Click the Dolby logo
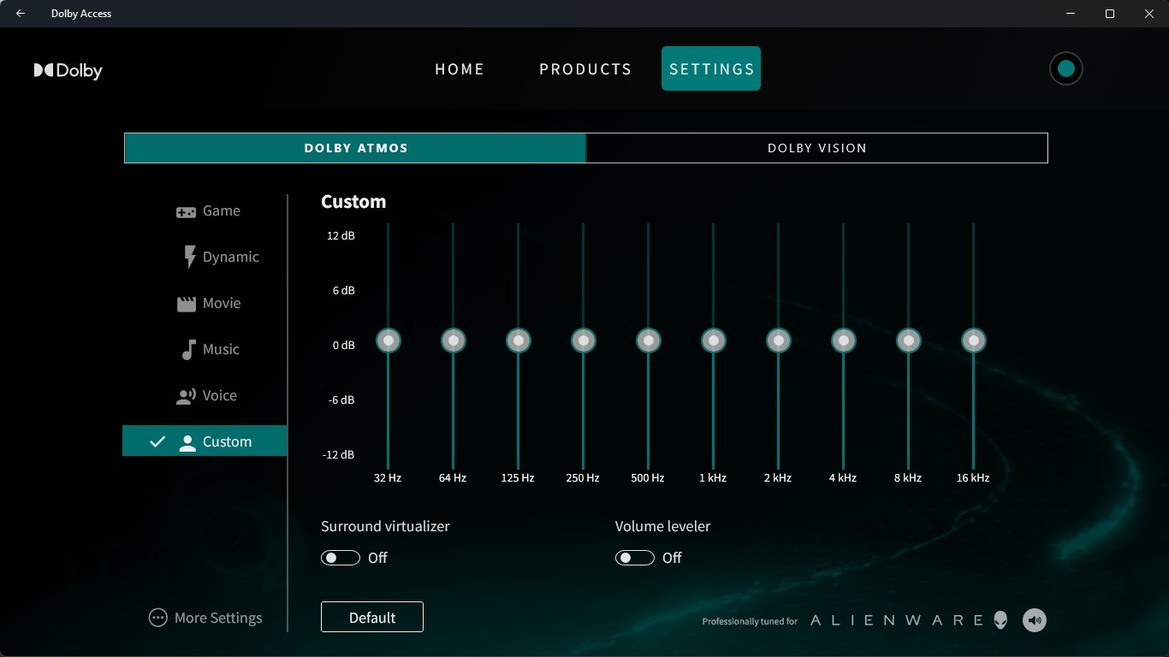Viewport: 1169px width, 657px height. click(68, 70)
